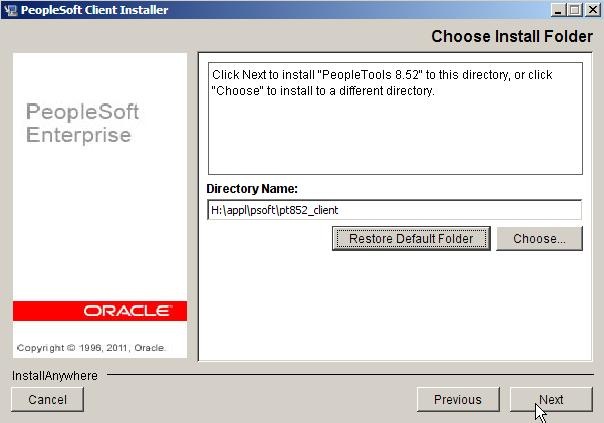Return to the Previous installer step
604x423 pixels.
coord(458,400)
